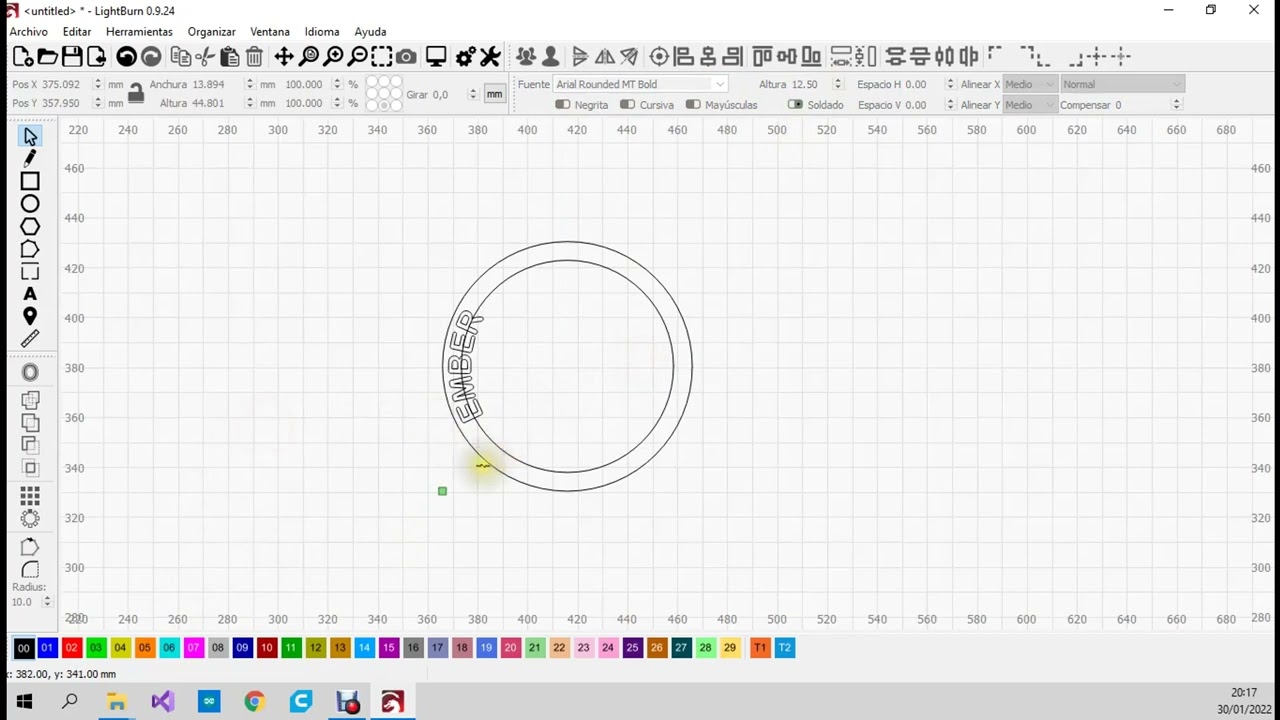Viewport: 1280px width, 720px height.
Task: Select the Polygon hexagon tool
Action: (x=30, y=227)
